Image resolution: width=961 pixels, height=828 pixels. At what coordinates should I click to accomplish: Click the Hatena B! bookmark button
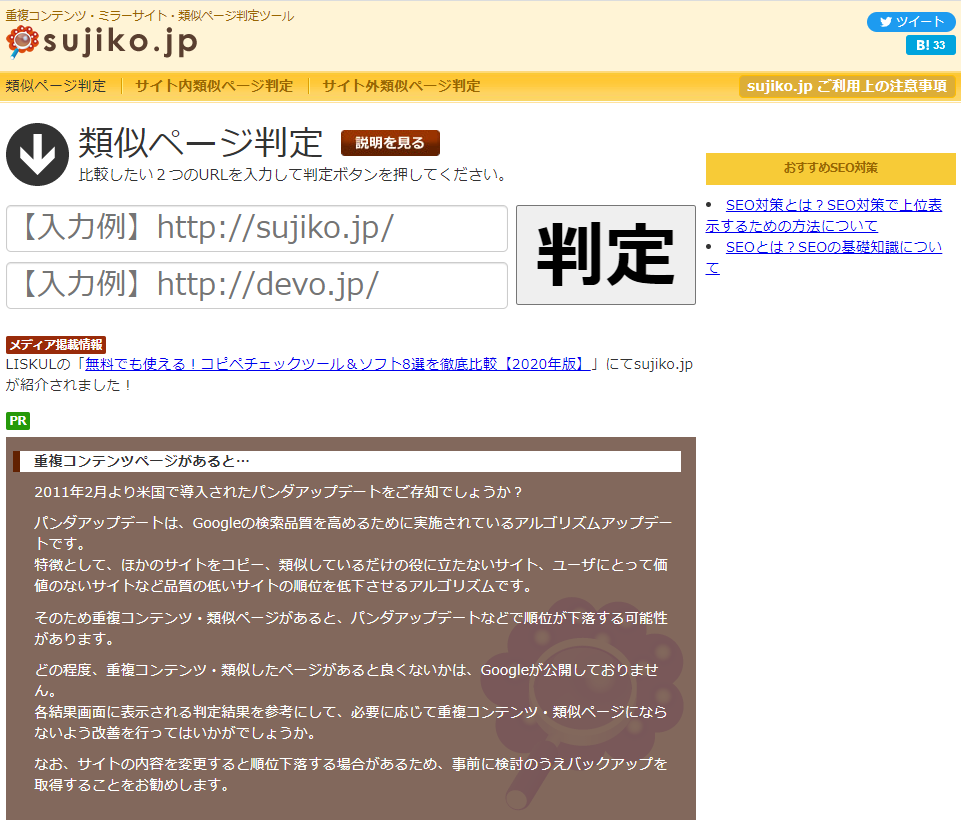930,45
